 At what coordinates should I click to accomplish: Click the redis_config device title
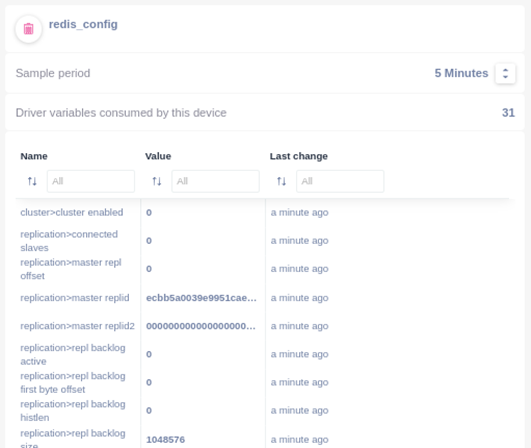click(x=83, y=24)
